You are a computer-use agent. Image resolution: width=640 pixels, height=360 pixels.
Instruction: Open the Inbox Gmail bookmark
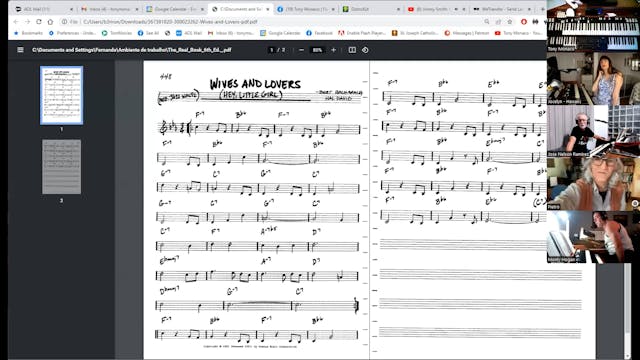pos(231,33)
